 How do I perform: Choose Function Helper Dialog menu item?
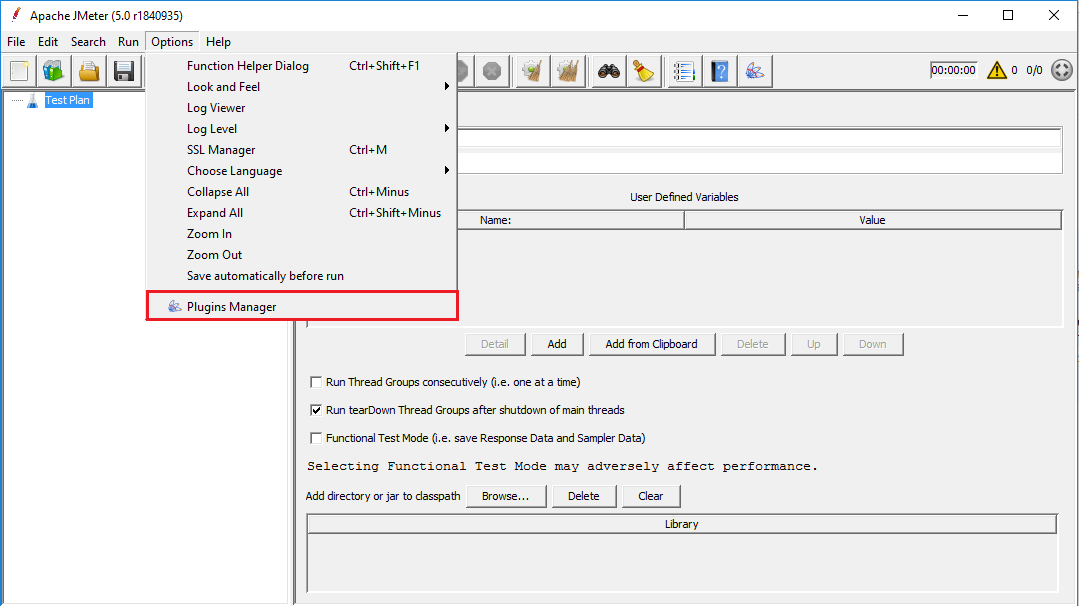coord(302,66)
